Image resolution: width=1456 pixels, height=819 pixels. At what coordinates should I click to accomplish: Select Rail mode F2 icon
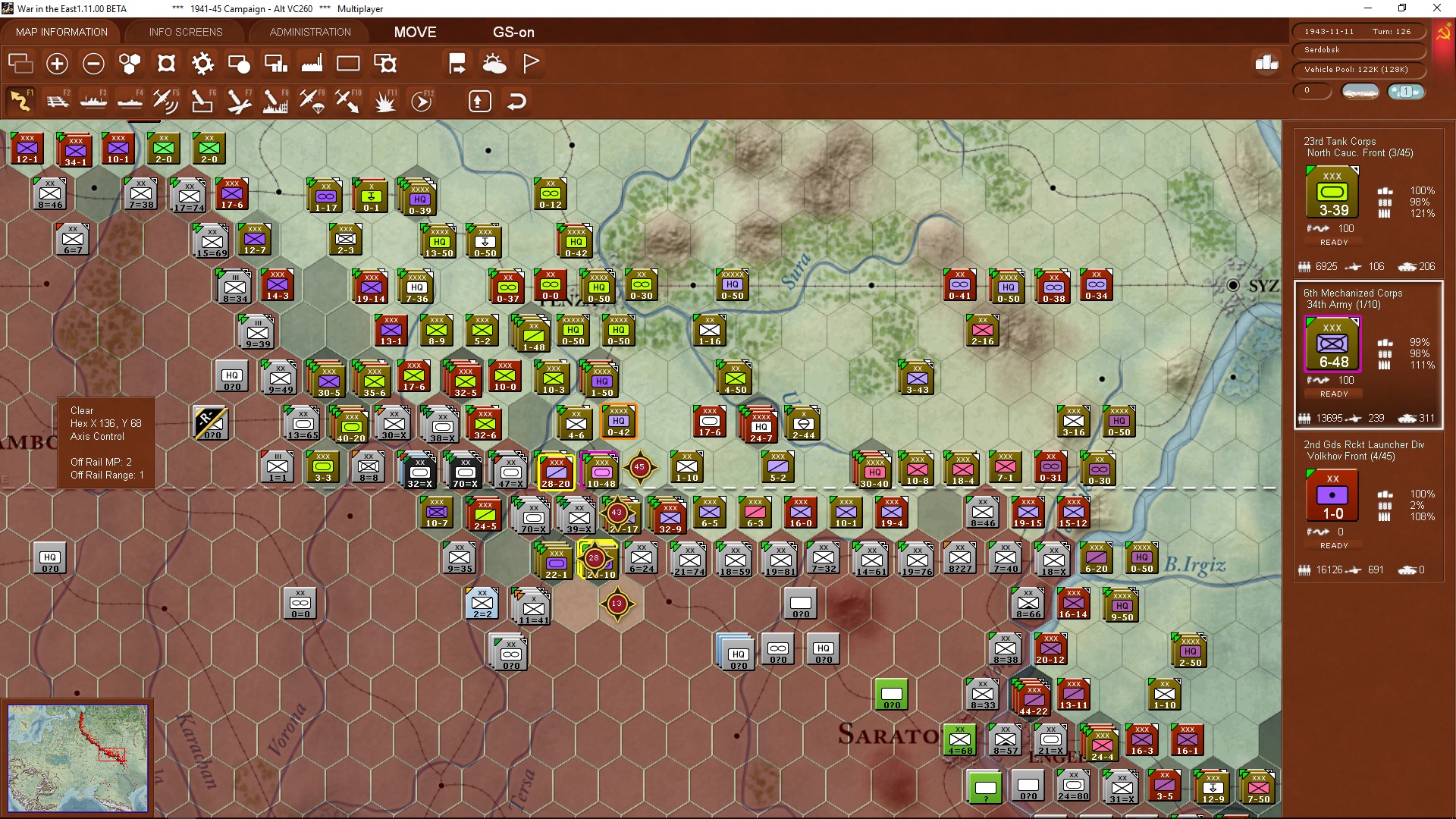pos(58,101)
